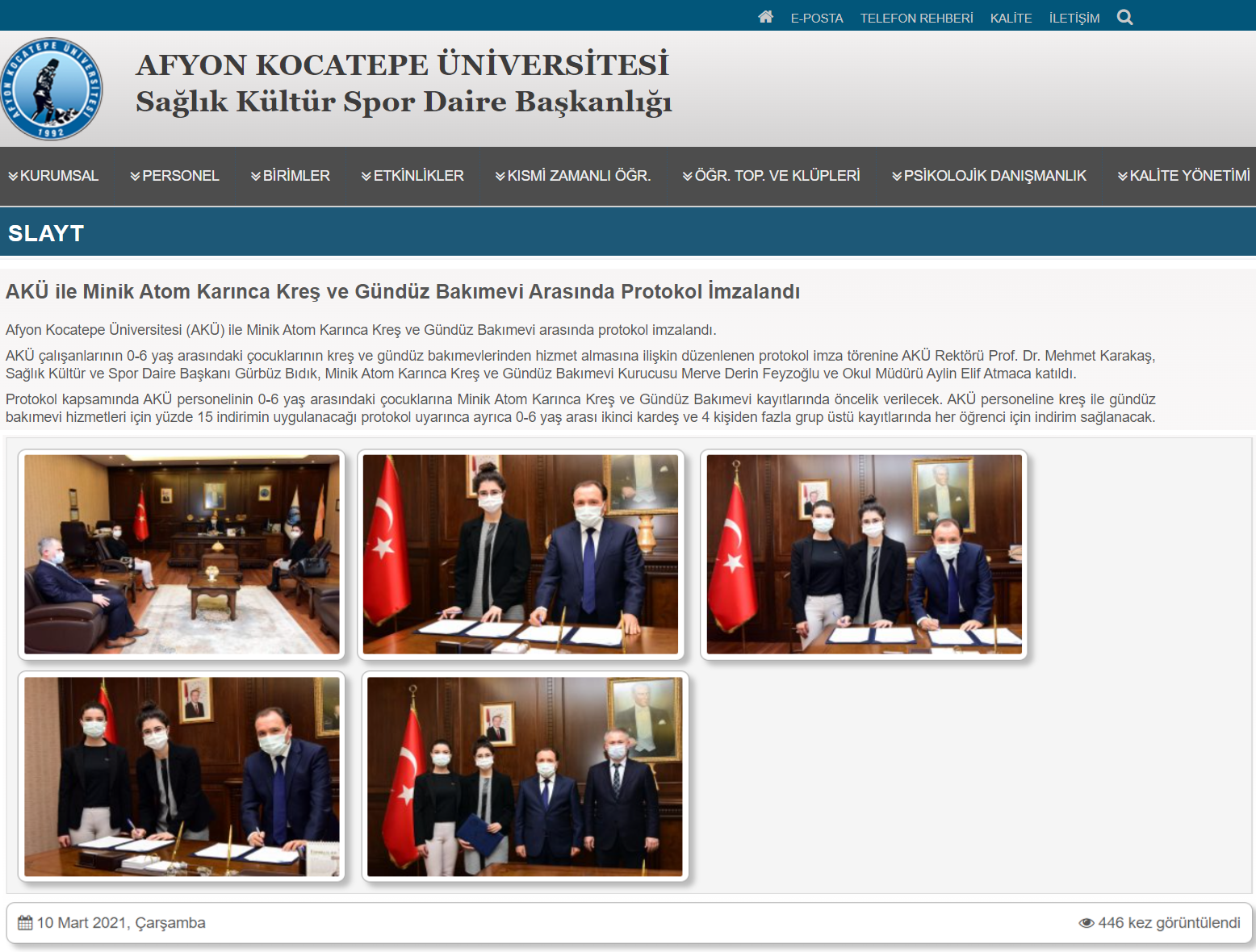Open the E-POSTA link
Screen dimensions: 1256x952
tap(817, 18)
